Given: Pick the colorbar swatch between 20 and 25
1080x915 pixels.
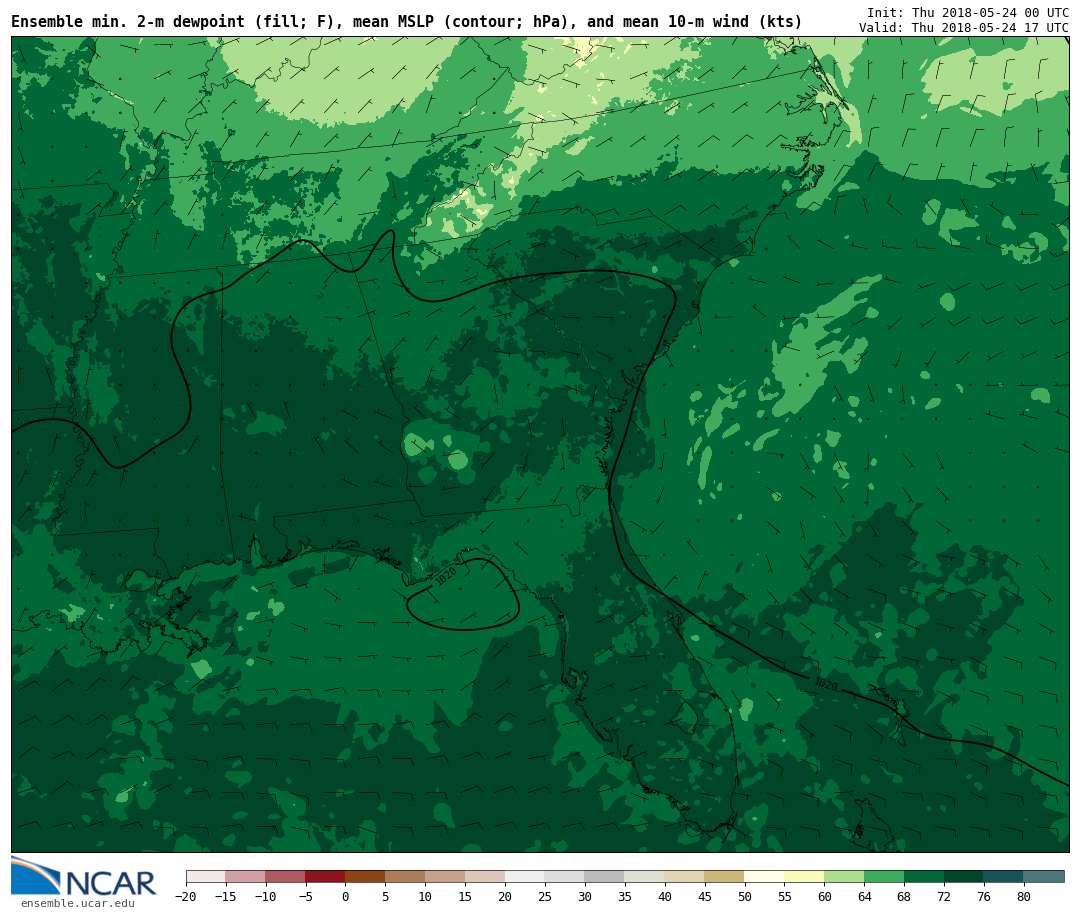Looking at the screenshot, I should pyautogui.click(x=525, y=877).
